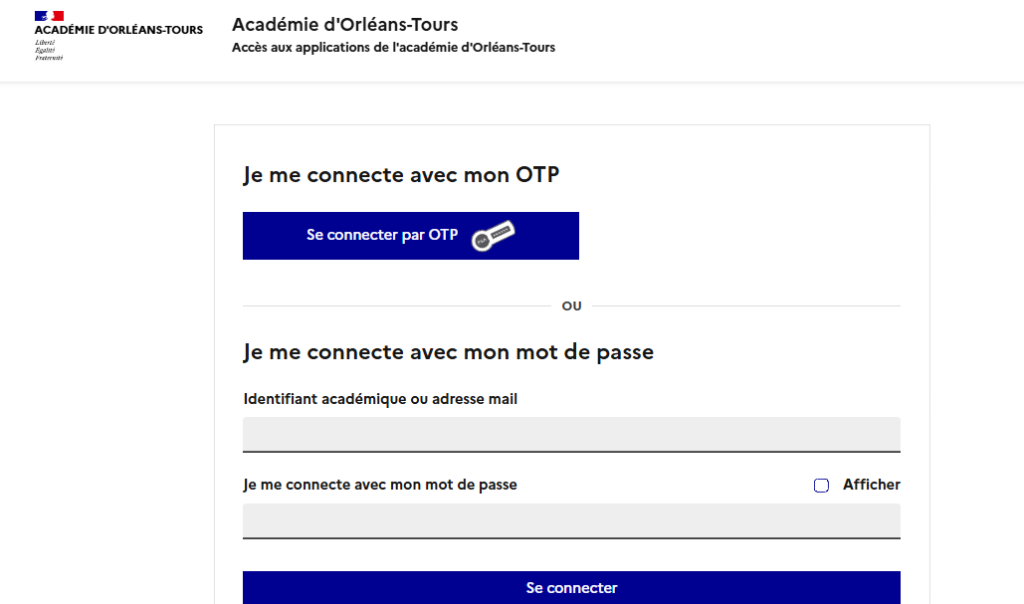This screenshot has height=604, width=1024.
Task: Click the key icon on the OTP button
Action: click(x=497, y=235)
